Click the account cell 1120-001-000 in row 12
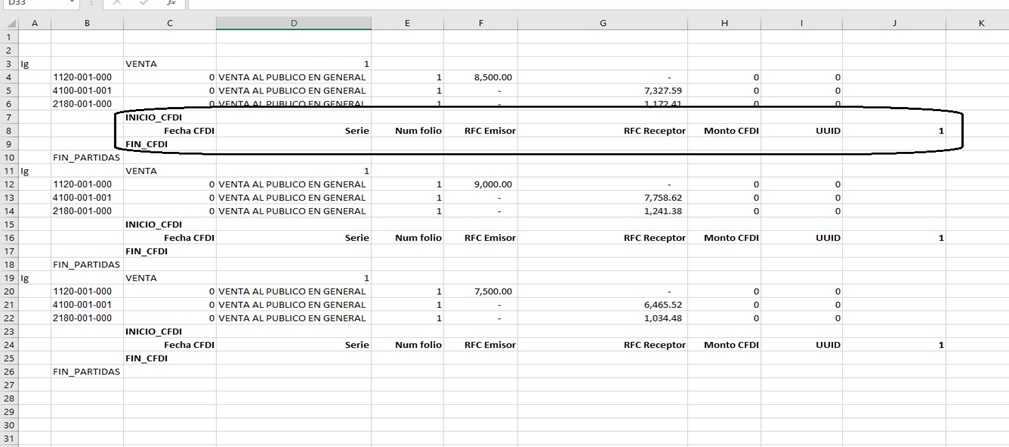The width and height of the screenshot is (1009, 447). (x=87, y=184)
